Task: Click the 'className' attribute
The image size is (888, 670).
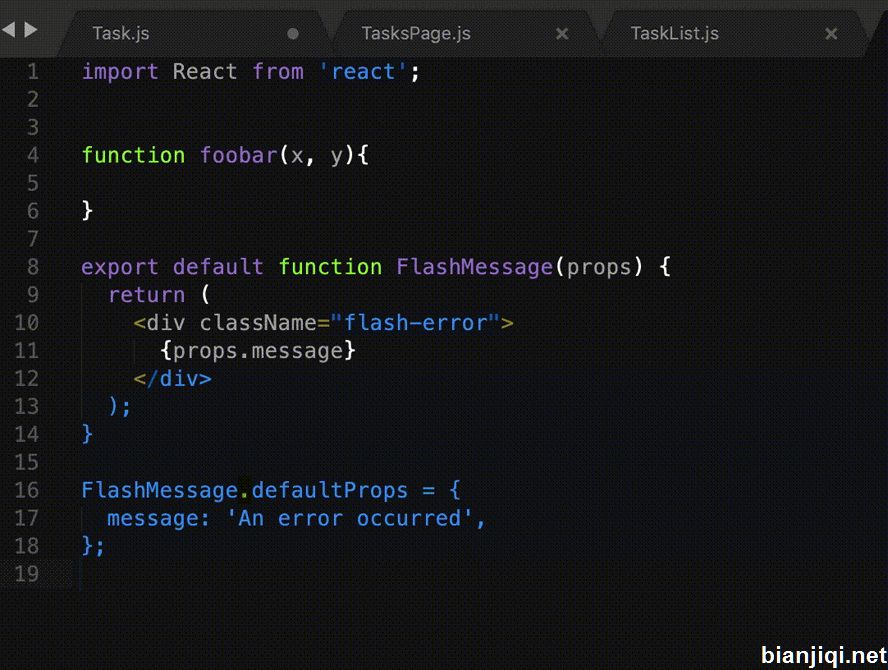Action: 258,323
